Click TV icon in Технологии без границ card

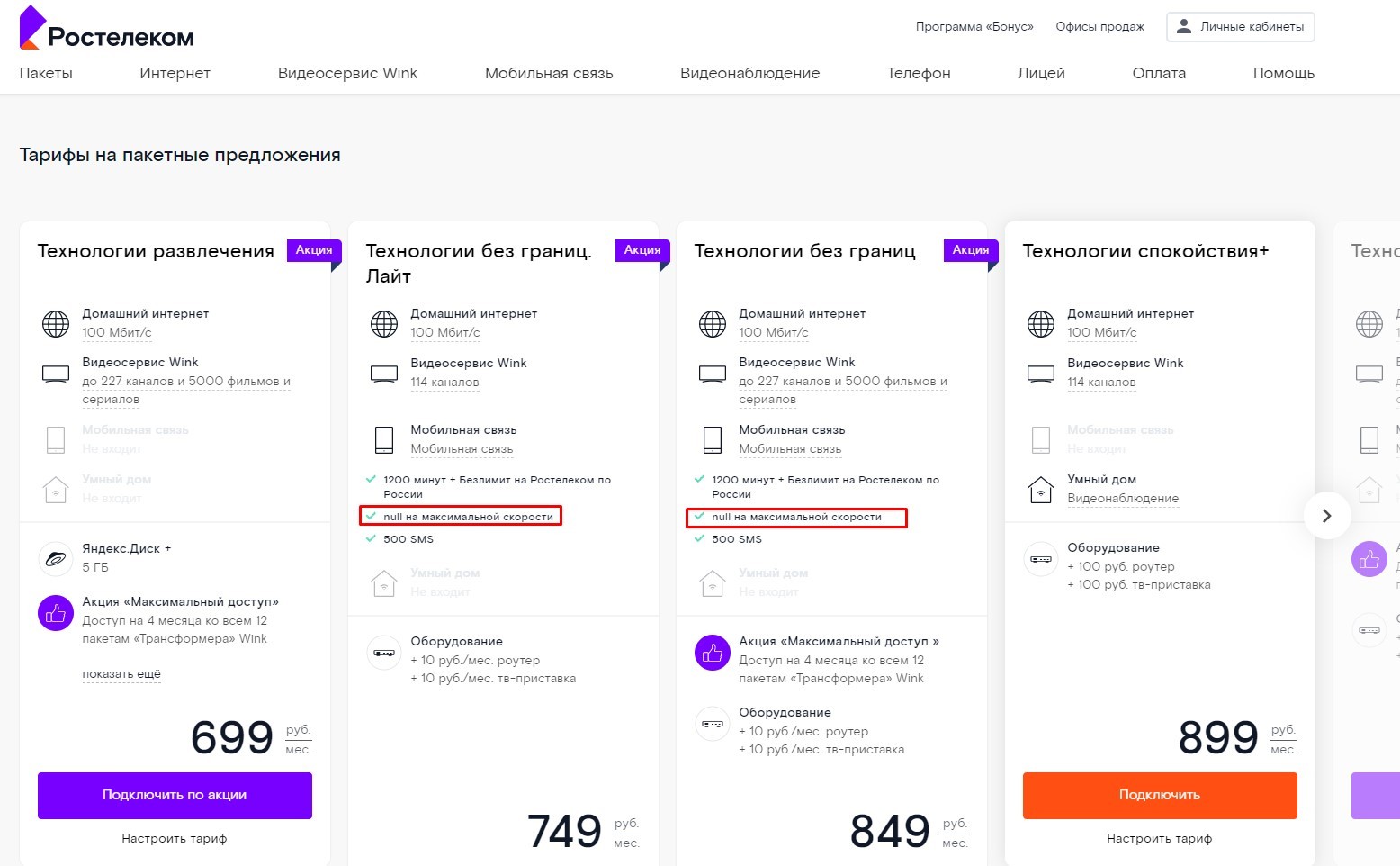(x=713, y=373)
